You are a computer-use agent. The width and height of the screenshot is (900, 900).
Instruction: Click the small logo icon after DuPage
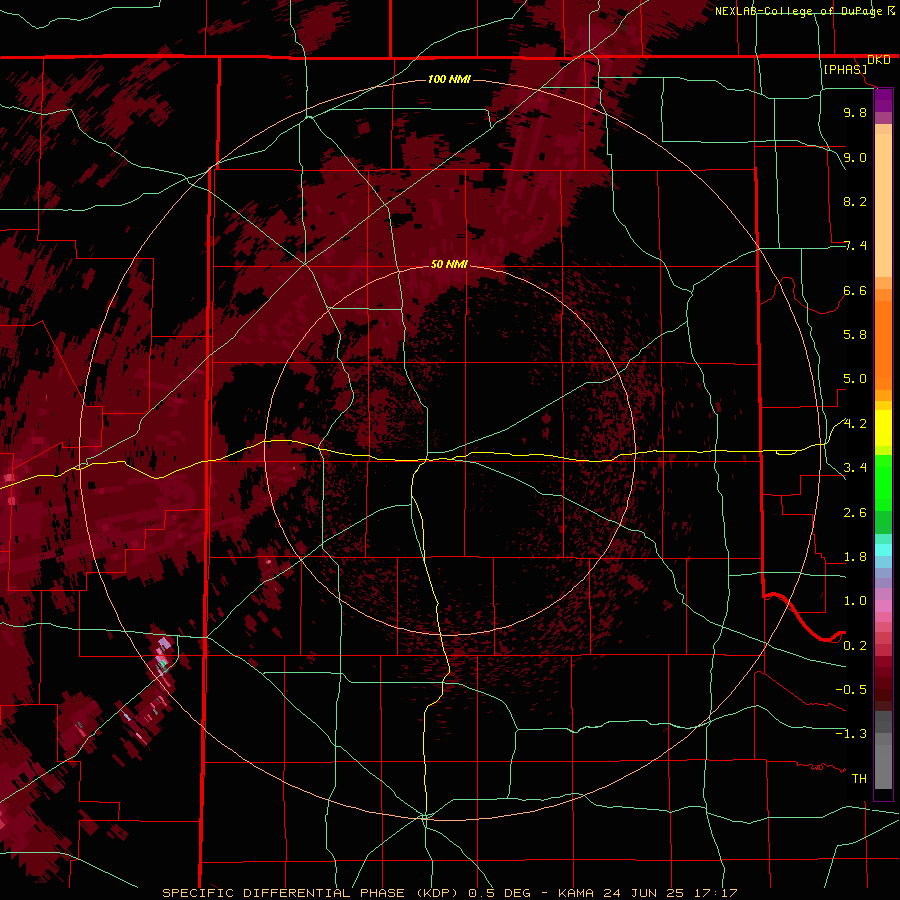tap(891, 10)
